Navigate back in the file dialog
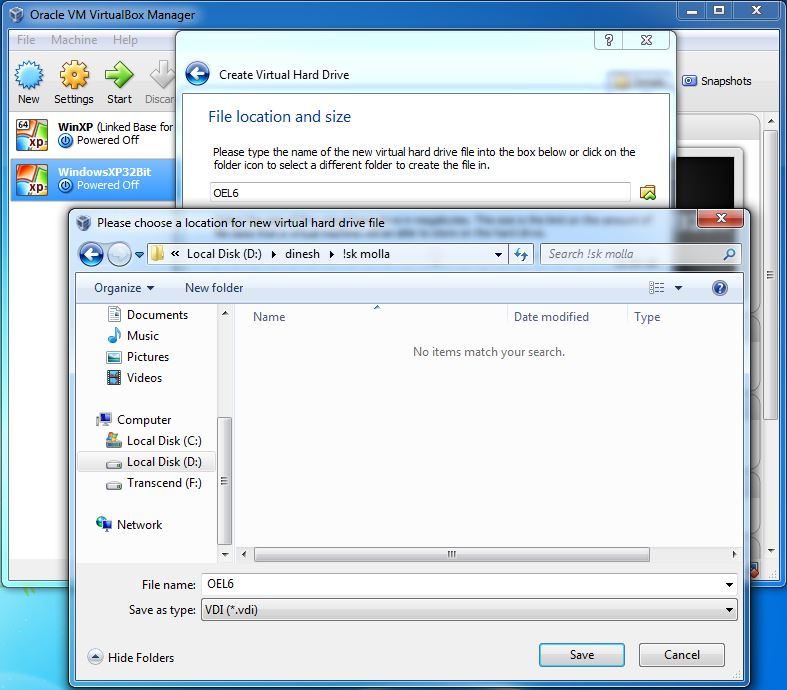This screenshot has width=787, height=690. tap(91, 254)
